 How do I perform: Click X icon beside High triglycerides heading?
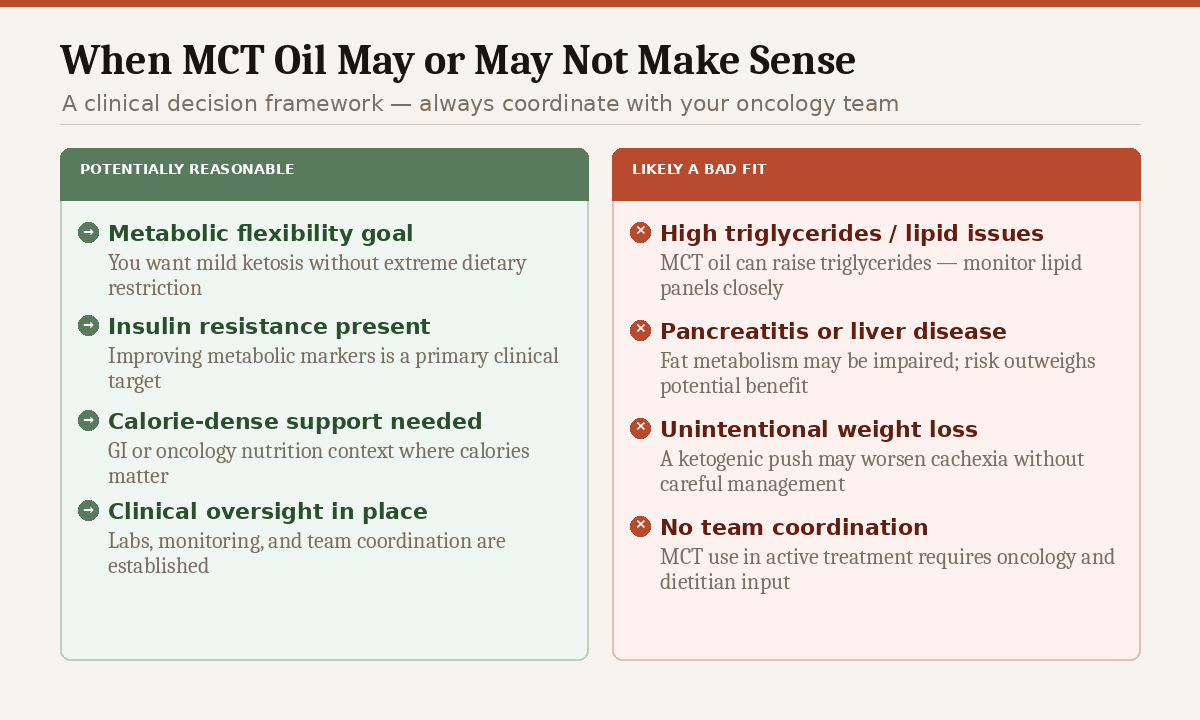[x=640, y=233]
